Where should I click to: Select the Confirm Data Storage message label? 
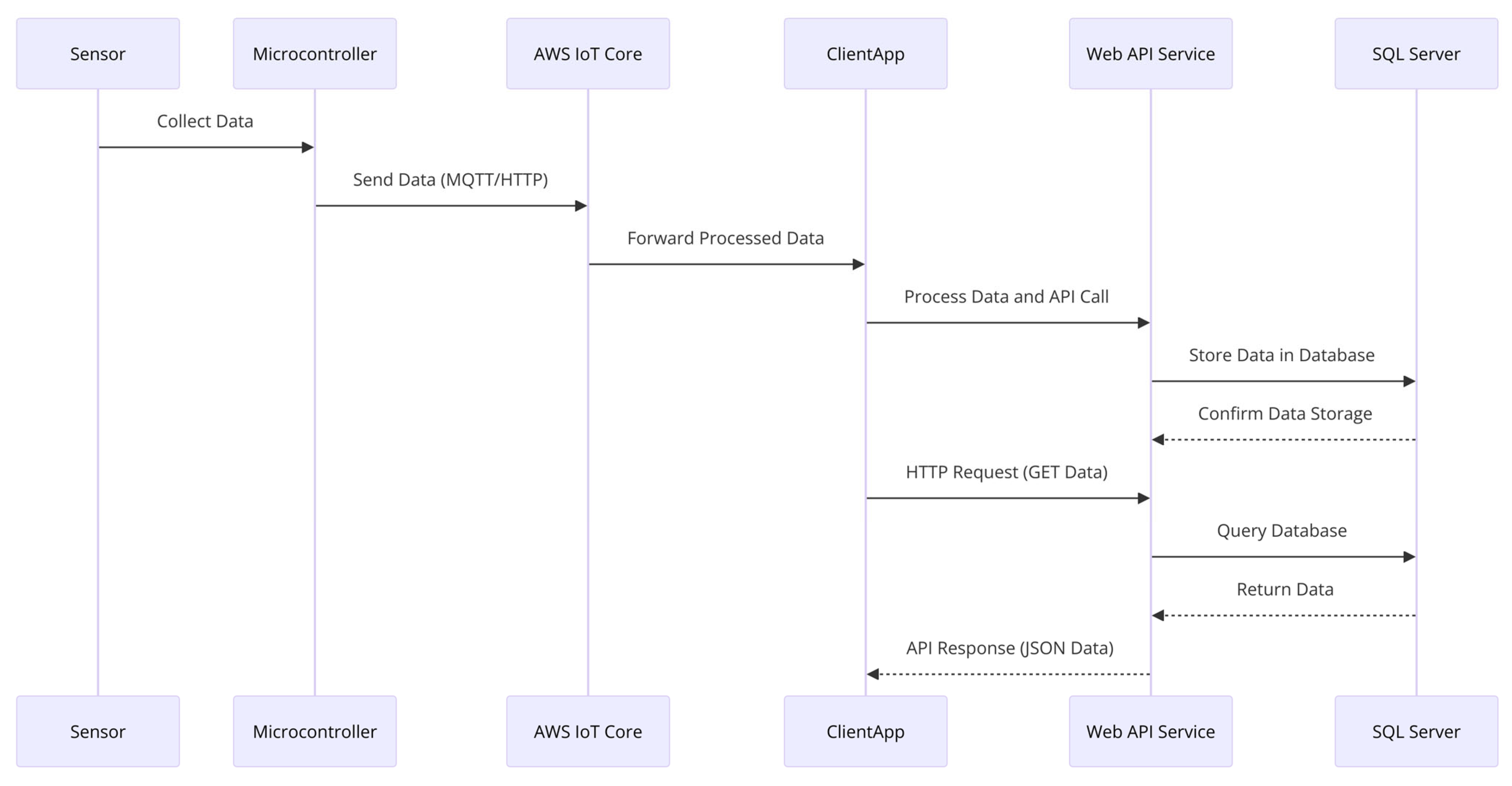1285,414
